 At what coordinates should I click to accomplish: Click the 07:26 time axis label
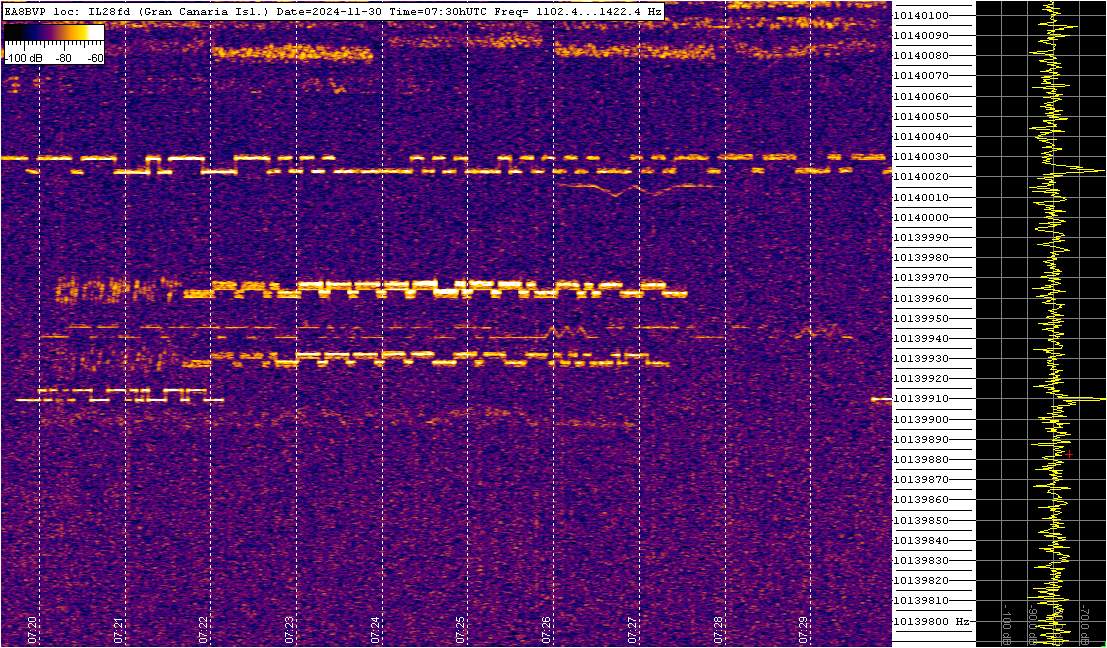pyautogui.click(x=546, y=628)
